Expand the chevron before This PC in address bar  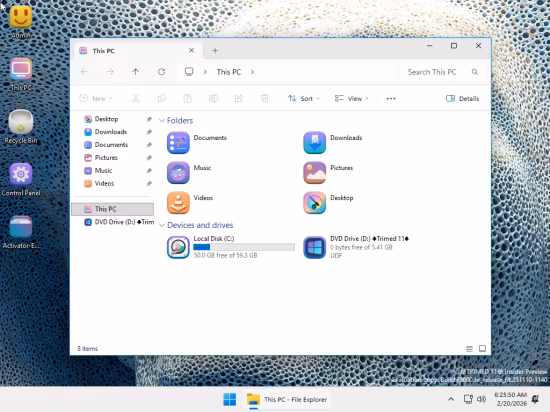tap(205, 72)
